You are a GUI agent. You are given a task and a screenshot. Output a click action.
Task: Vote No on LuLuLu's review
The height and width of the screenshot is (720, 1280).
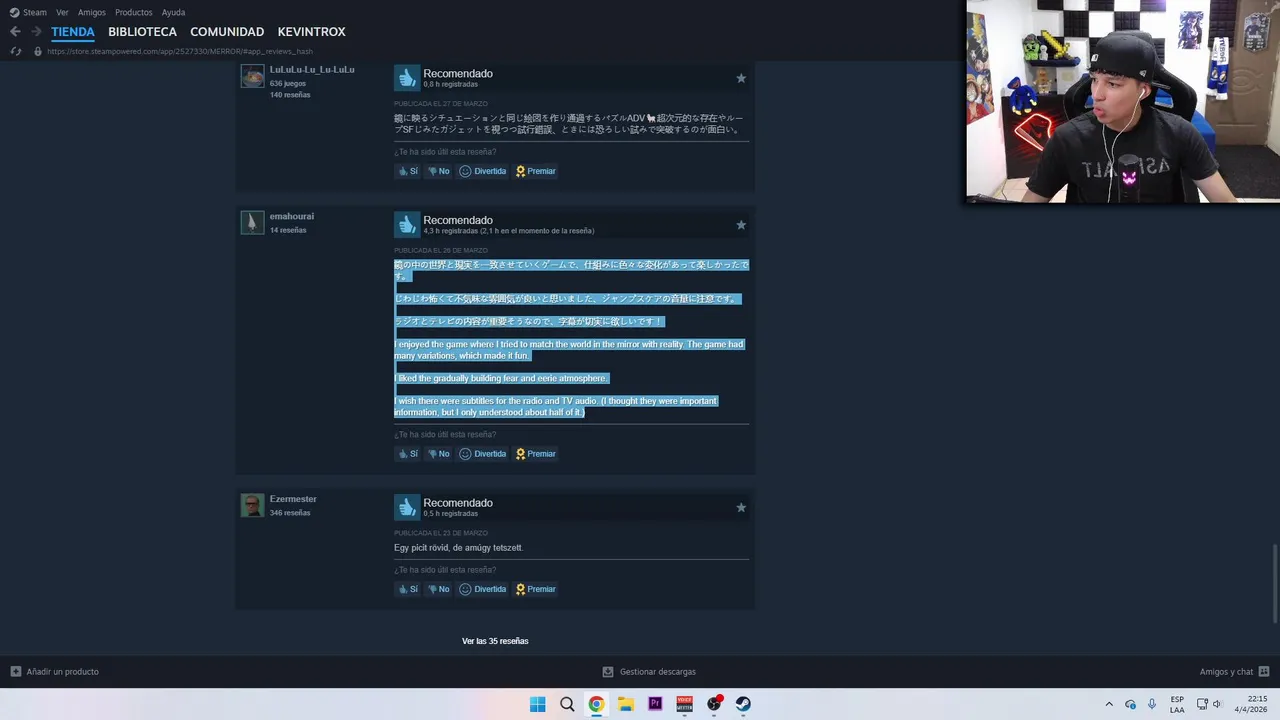[x=439, y=171]
